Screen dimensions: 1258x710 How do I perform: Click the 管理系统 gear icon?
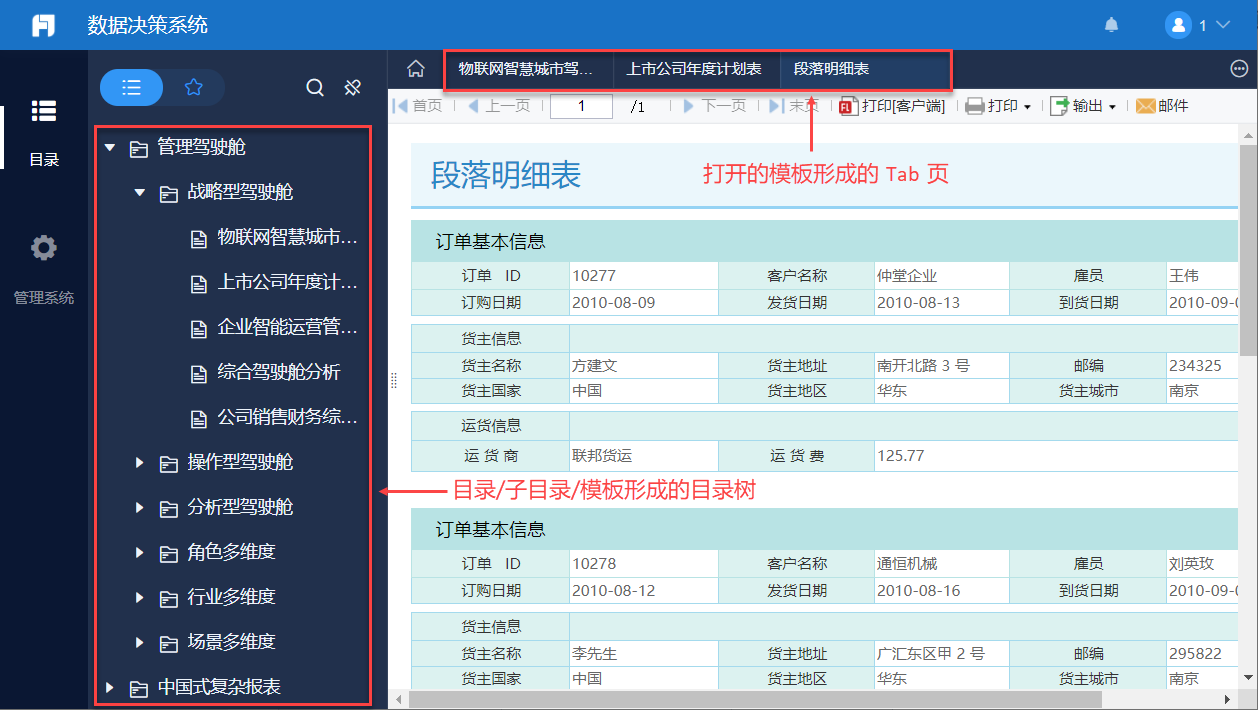pyautogui.click(x=44, y=248)
